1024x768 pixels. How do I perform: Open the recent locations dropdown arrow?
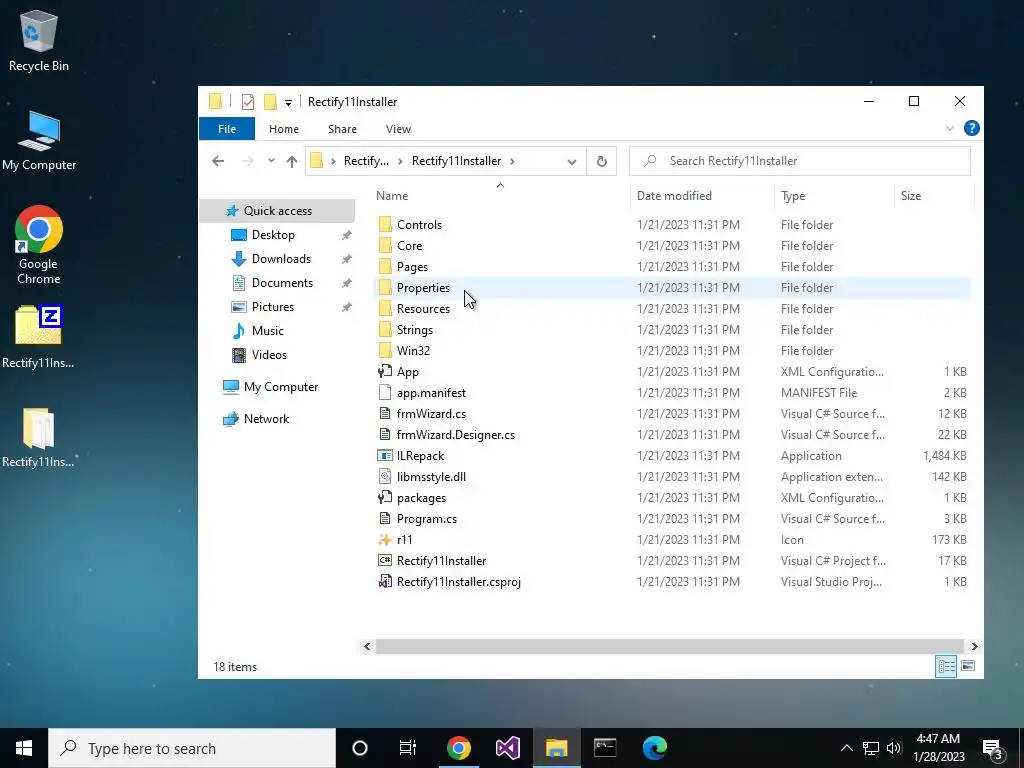(x=271, y=161)
